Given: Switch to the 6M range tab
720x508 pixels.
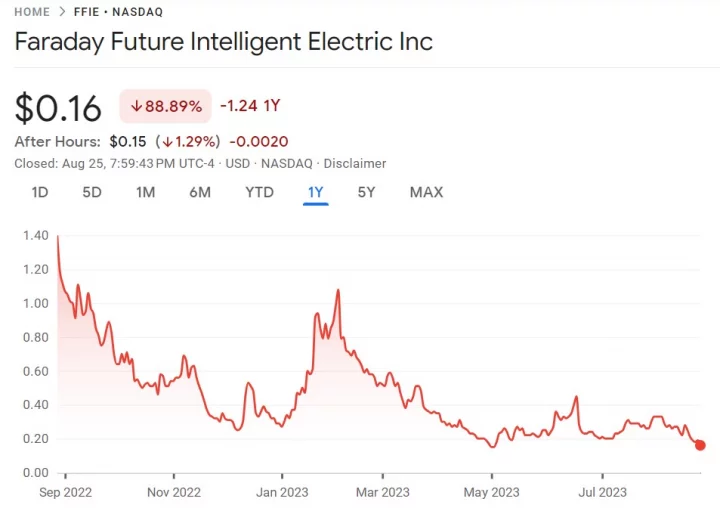Looking at the screenshot, I should (x=200, y=192).
